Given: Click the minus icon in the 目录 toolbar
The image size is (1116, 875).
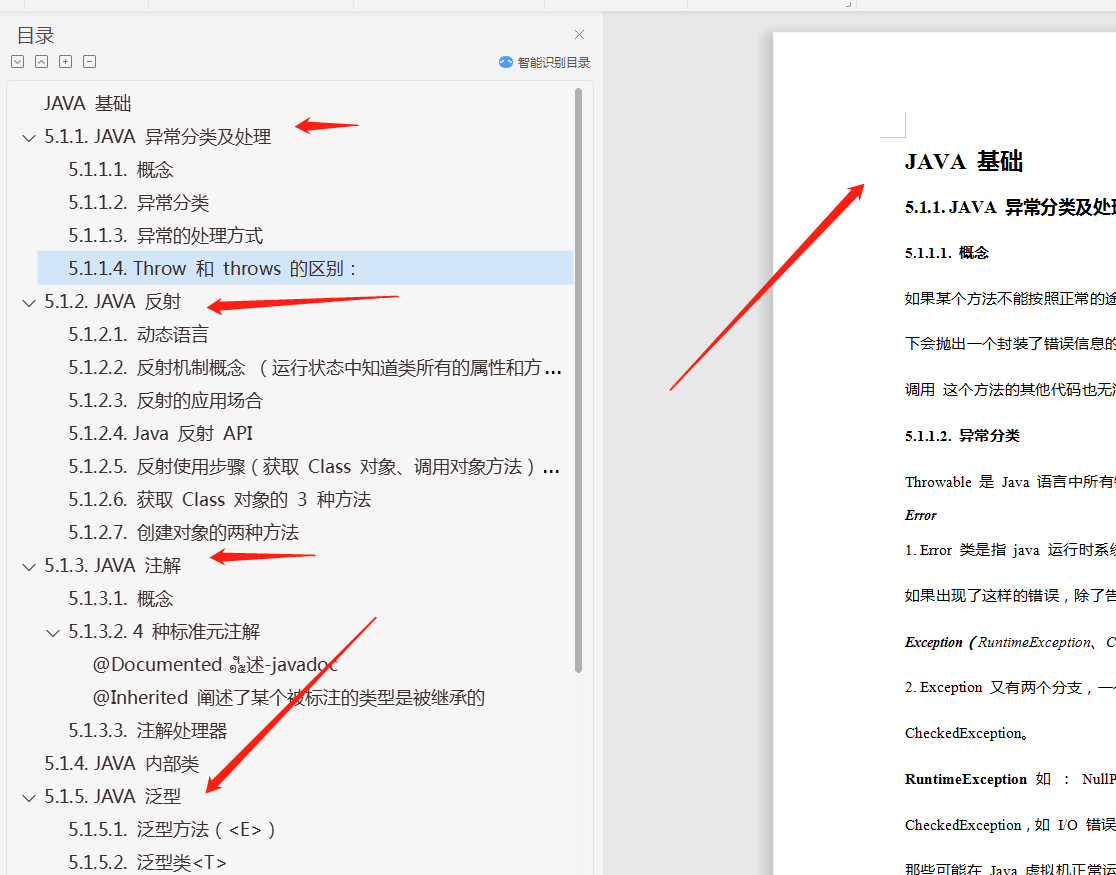Looking at the screenshot, I should click(90, 62).
